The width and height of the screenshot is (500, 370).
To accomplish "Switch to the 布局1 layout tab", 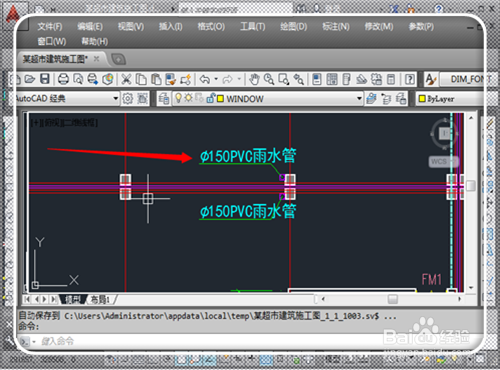I will point(101,299).
